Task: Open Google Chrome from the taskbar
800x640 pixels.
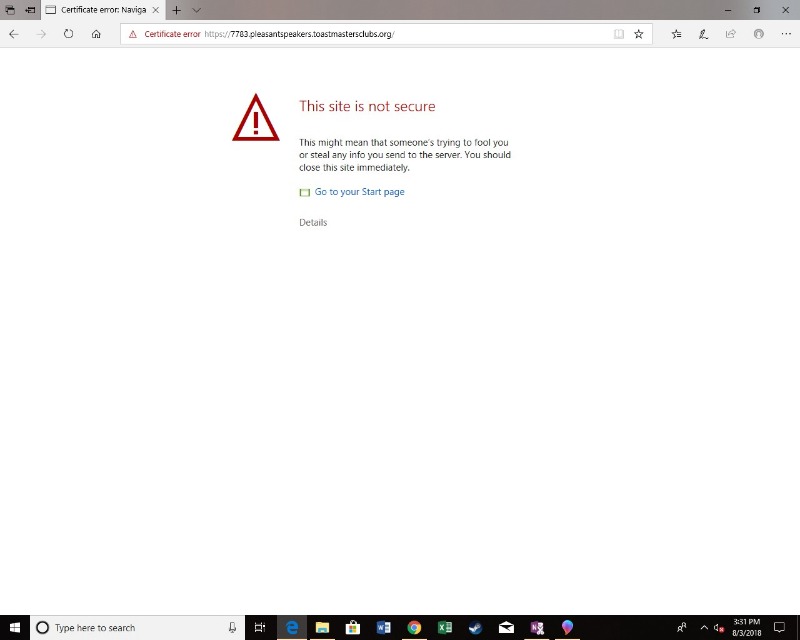Action: (x=414, y=628)
